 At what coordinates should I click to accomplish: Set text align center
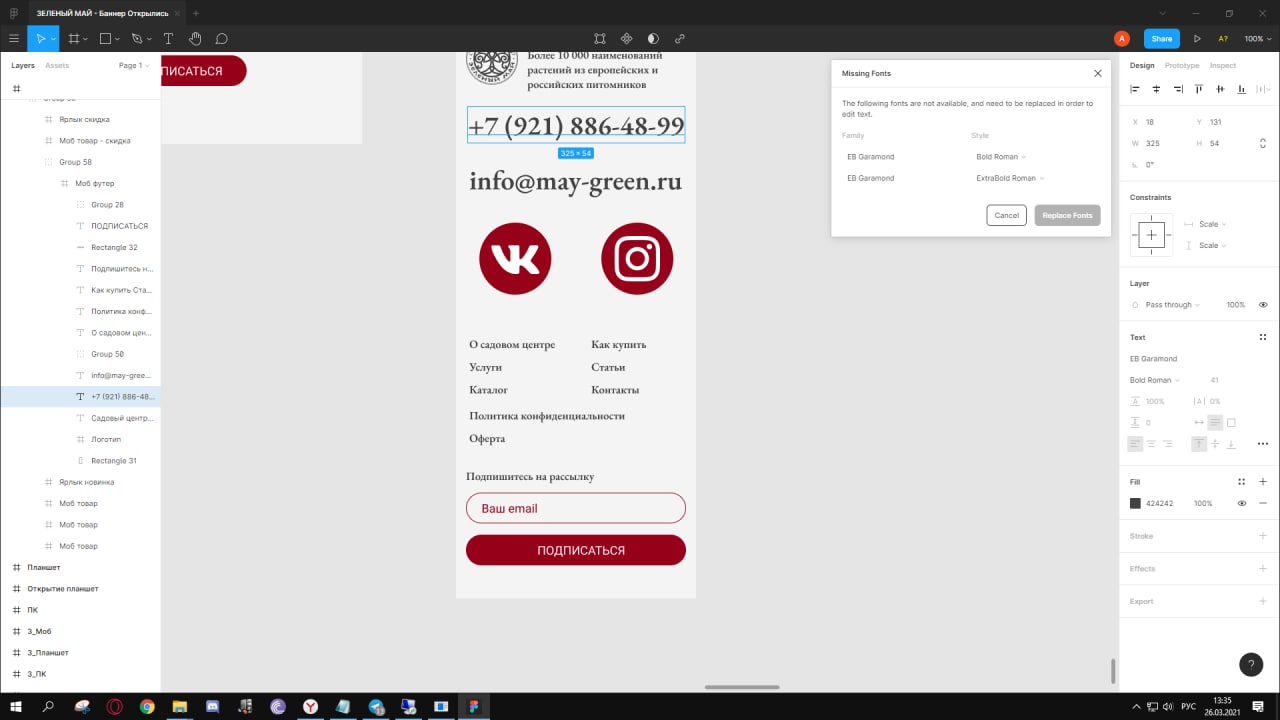[x=1151, y=444]
